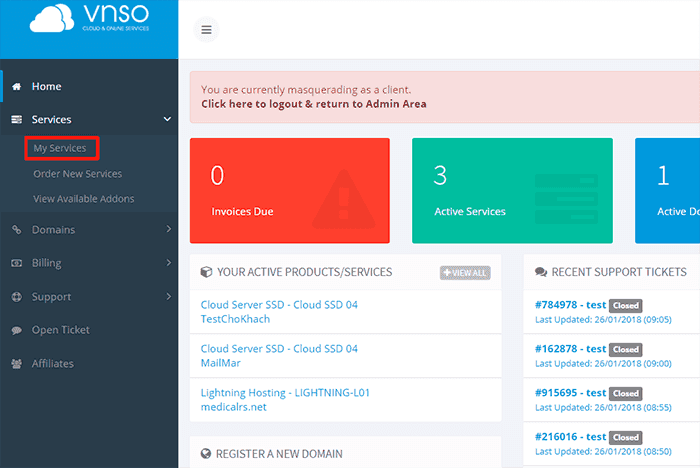This screenshot has width=700, height=468.
Task: Open the Support menu label
Action: click(x=51, y=297)
